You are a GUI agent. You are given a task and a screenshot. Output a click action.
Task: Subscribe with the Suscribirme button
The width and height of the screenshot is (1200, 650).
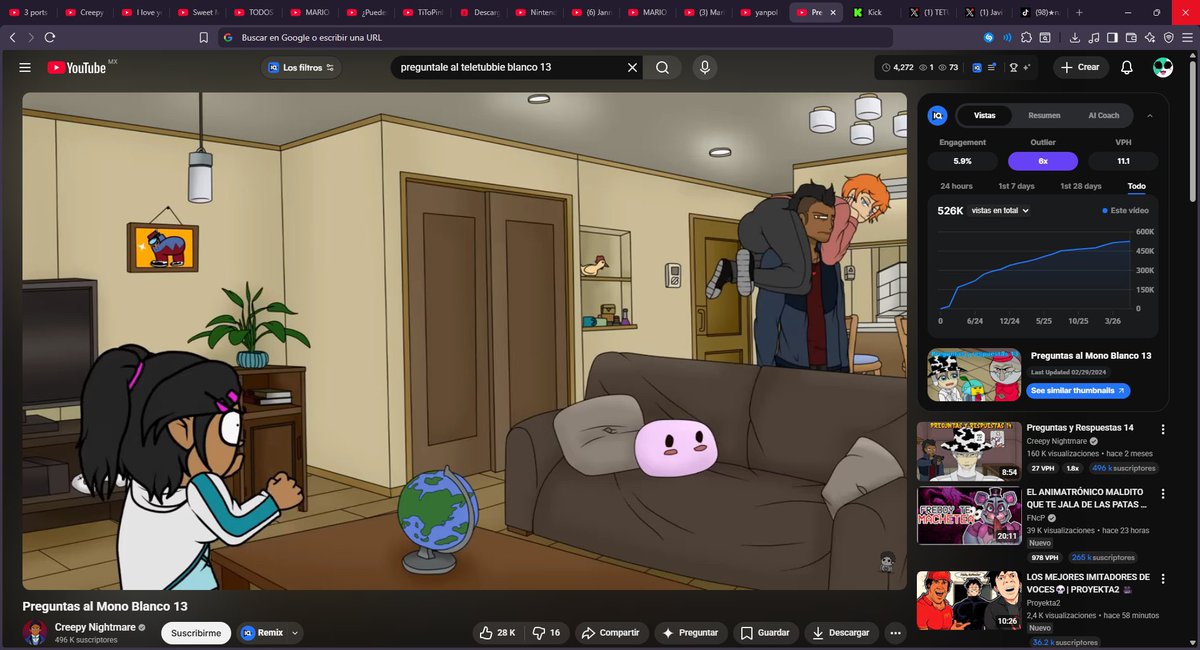[x=195, y=633]
